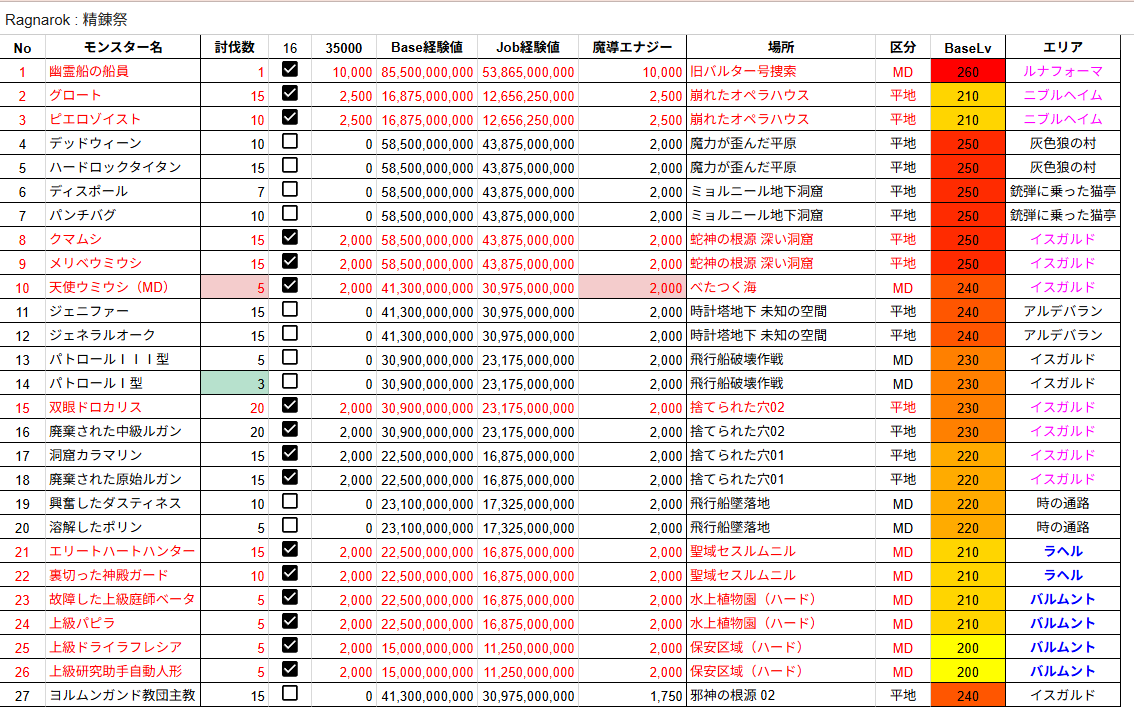Click the title Ragnarok：精錬祭
This screenshot has width=1134, height=707.
click(62, 17)
